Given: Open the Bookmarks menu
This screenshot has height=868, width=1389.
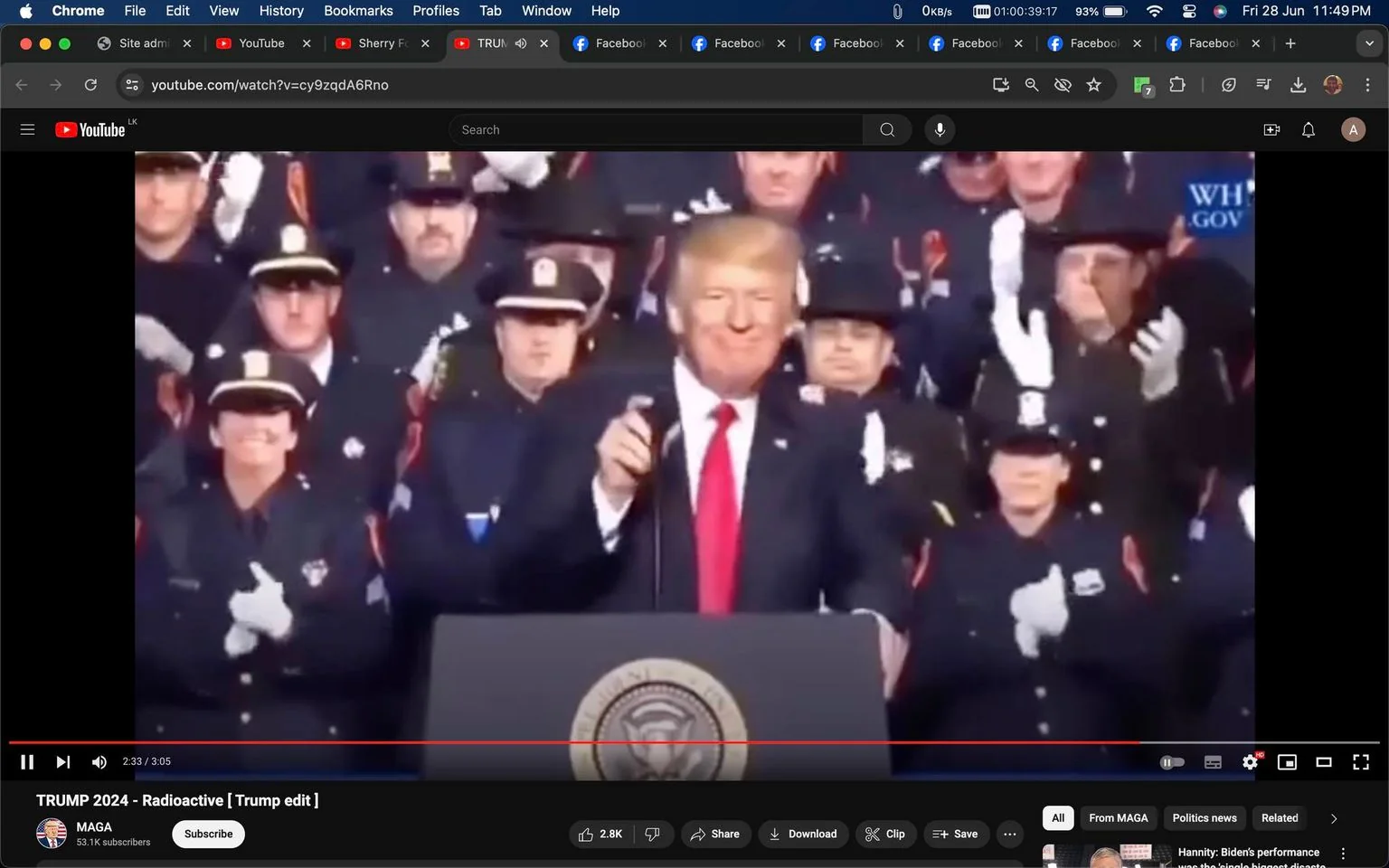Looking at the screenshot, I should [358, 11].
